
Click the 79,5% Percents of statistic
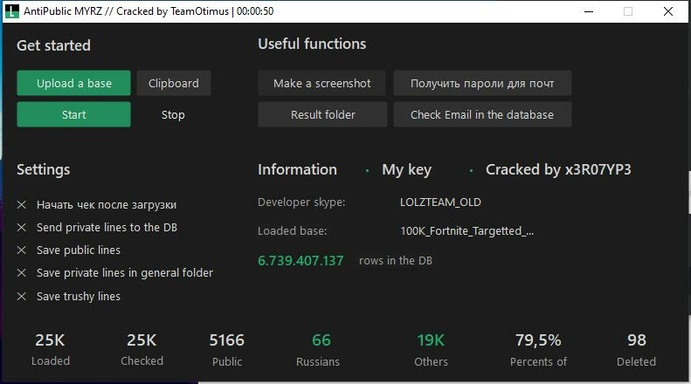(539, 350)
